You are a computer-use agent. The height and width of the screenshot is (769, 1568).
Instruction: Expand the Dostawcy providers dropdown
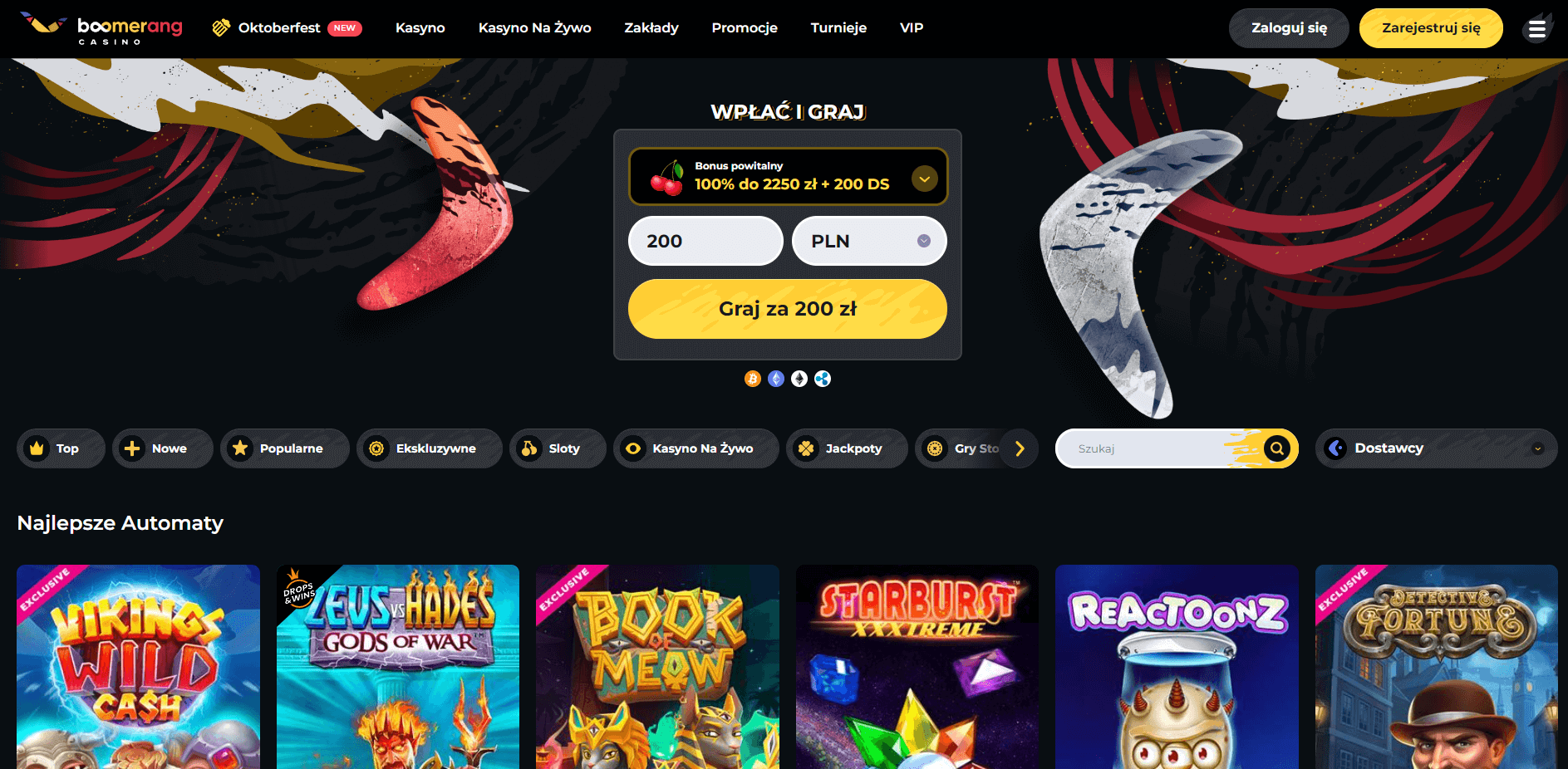(1436, 448)
